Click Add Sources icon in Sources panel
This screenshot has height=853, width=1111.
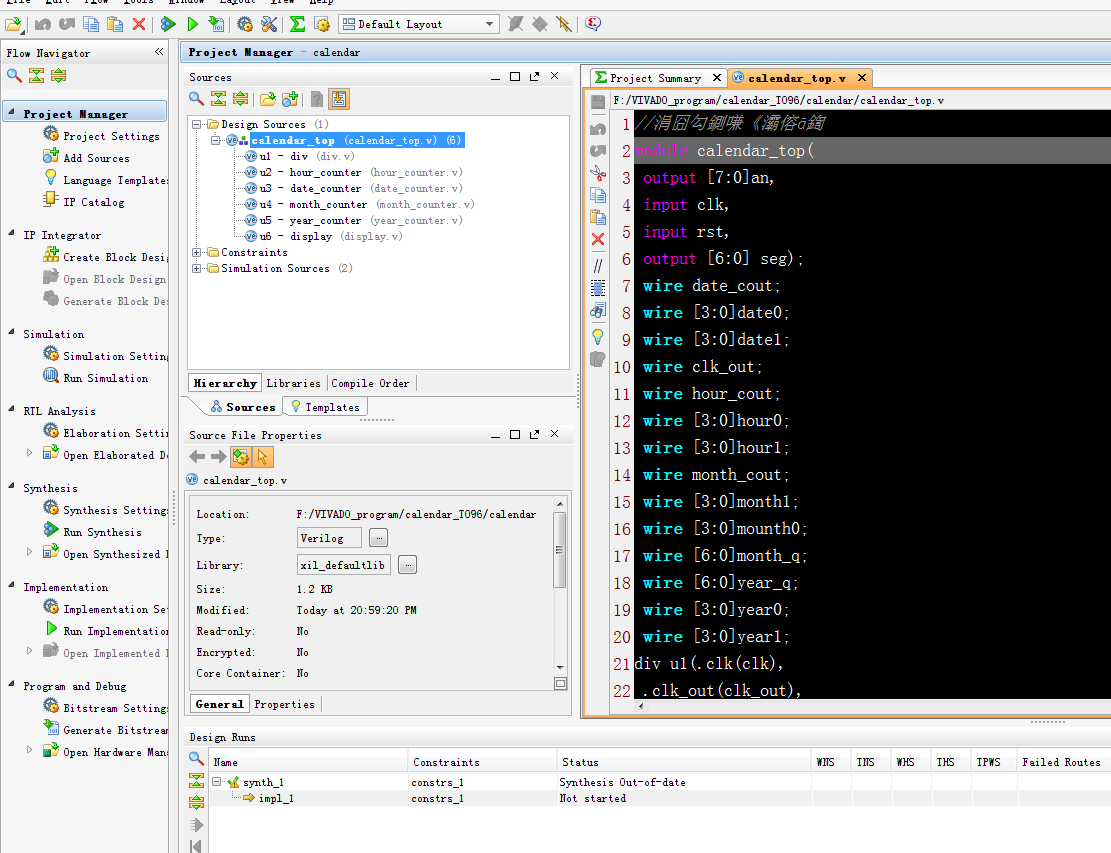point(290,99)
